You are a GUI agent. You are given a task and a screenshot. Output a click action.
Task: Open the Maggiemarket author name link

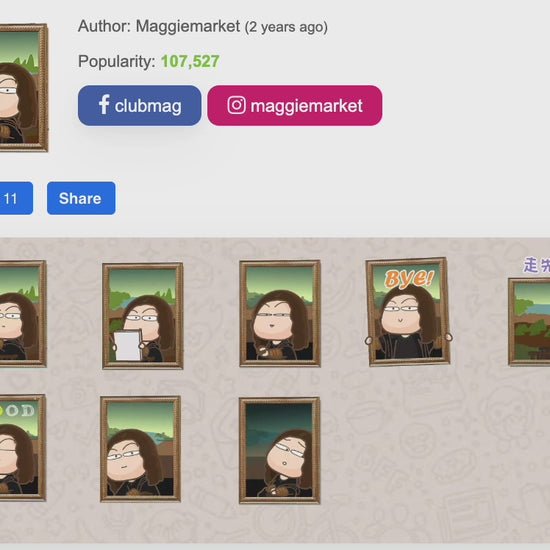click(188, 26)
